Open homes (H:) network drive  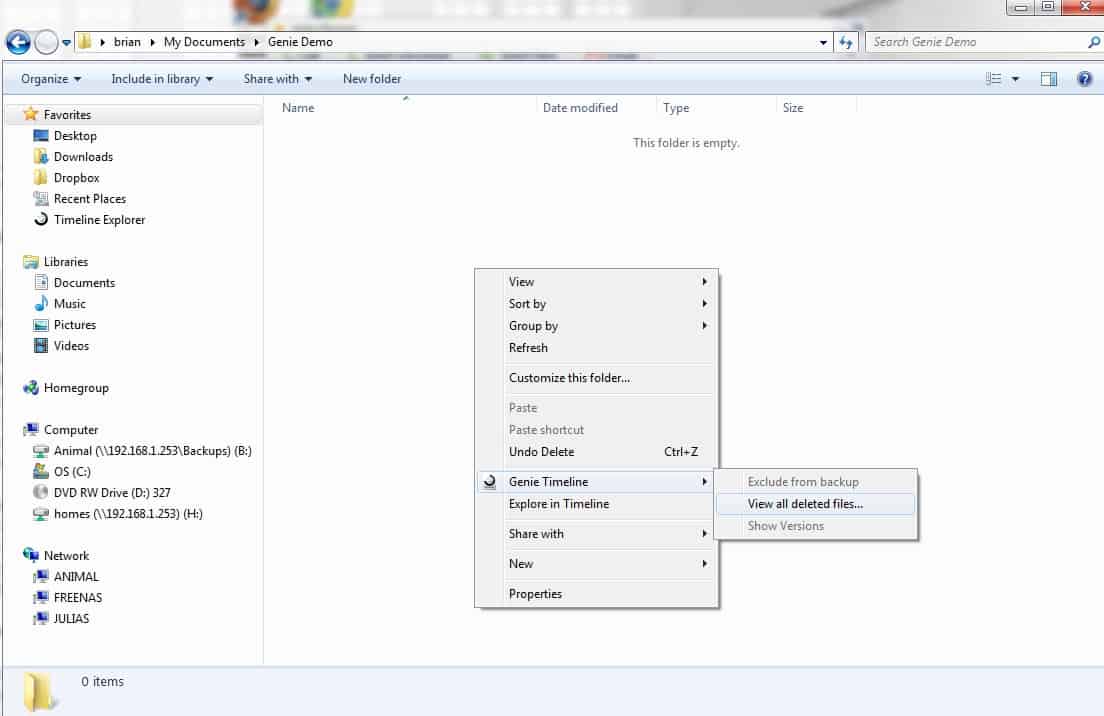[128, 514]
